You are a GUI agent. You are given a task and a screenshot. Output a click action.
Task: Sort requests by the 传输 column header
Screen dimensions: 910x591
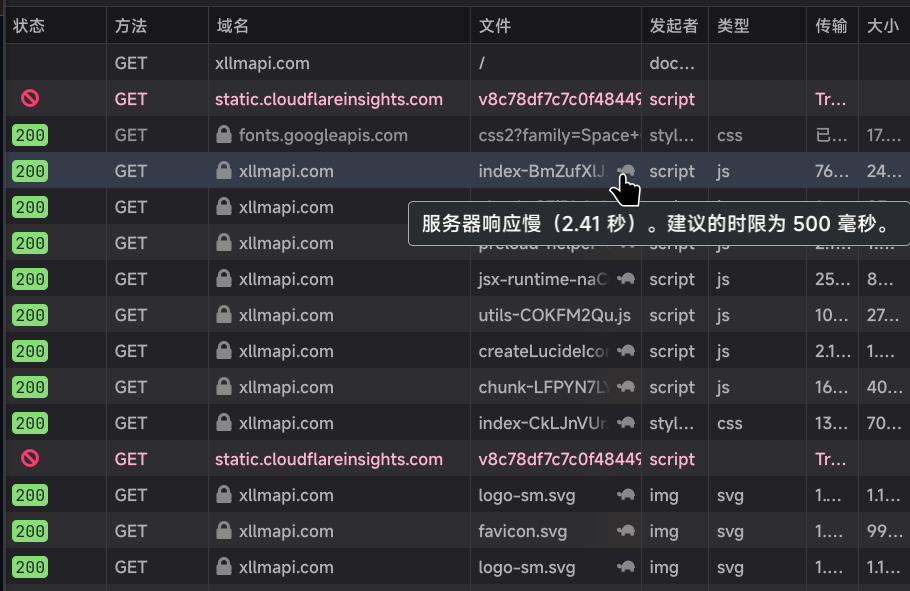coord(830,25)
